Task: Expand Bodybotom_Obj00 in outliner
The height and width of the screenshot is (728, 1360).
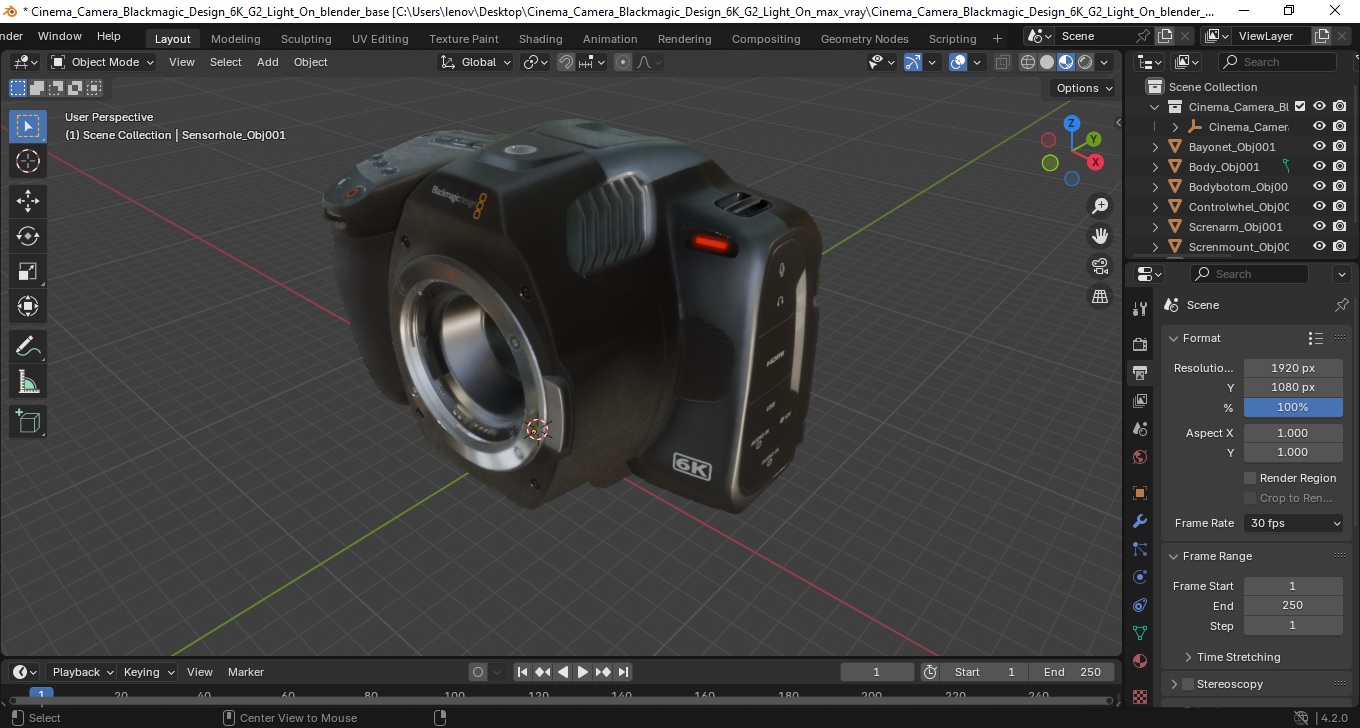Action: [x=1156, y=187]
